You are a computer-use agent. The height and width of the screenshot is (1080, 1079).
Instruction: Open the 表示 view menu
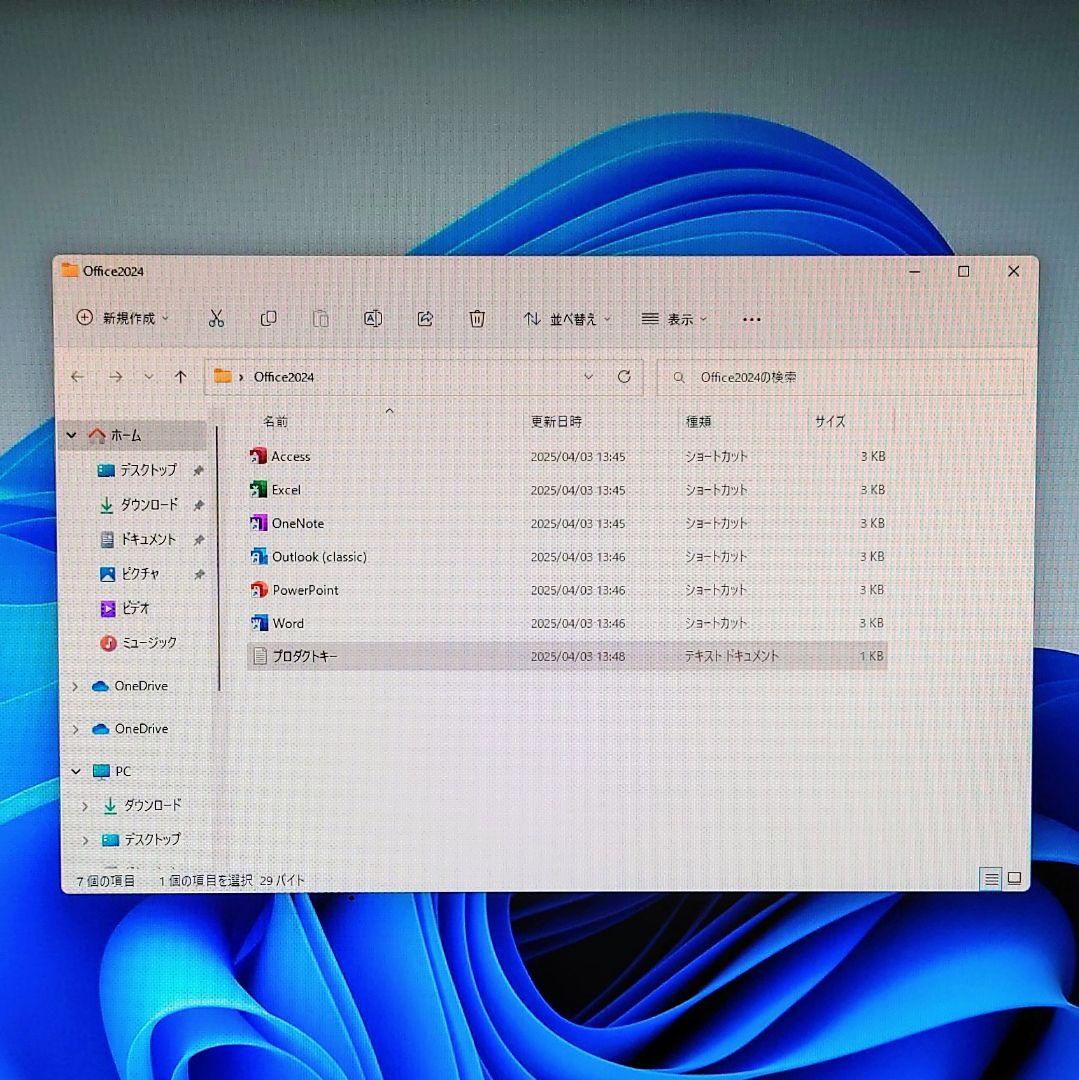coord(675,318)
